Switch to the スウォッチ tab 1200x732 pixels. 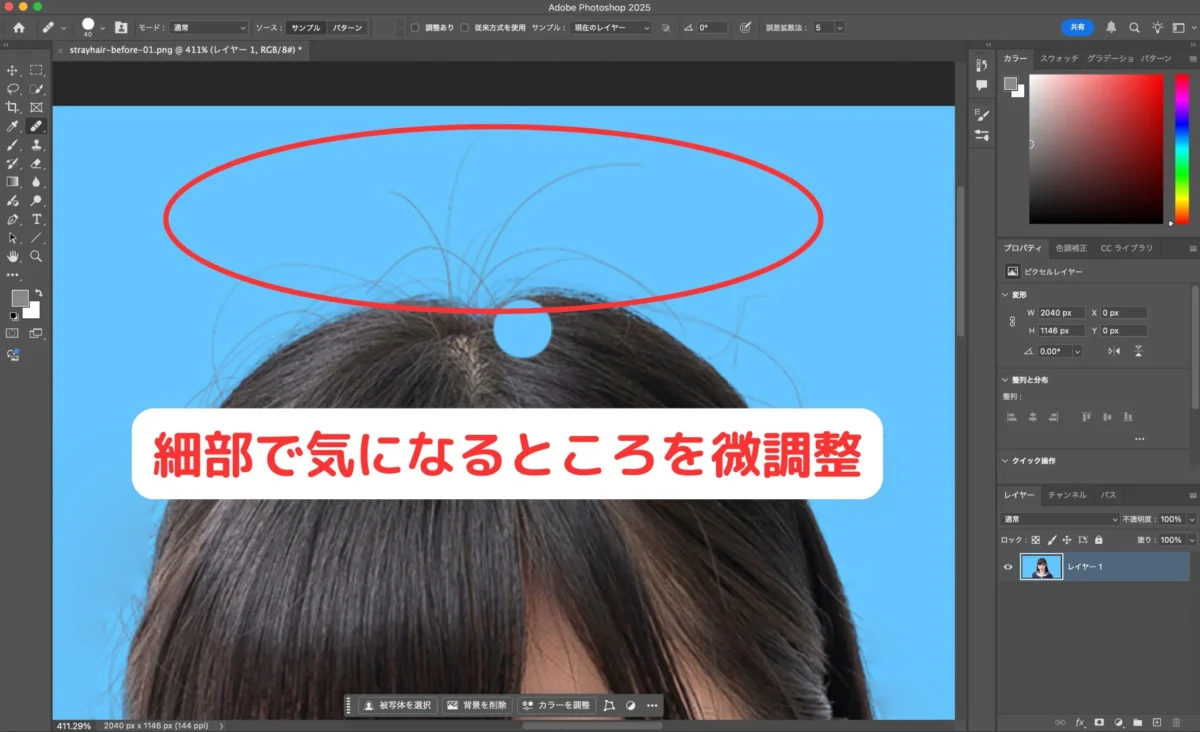pos(1059,59)
